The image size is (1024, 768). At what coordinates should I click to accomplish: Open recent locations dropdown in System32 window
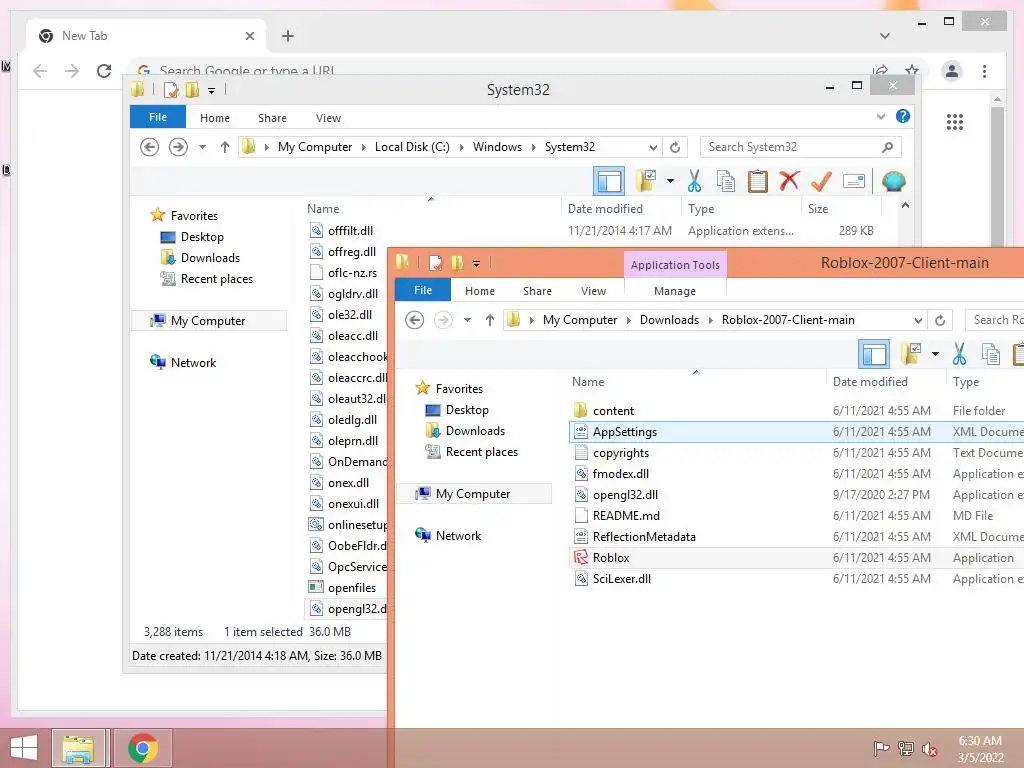point(202,147)
